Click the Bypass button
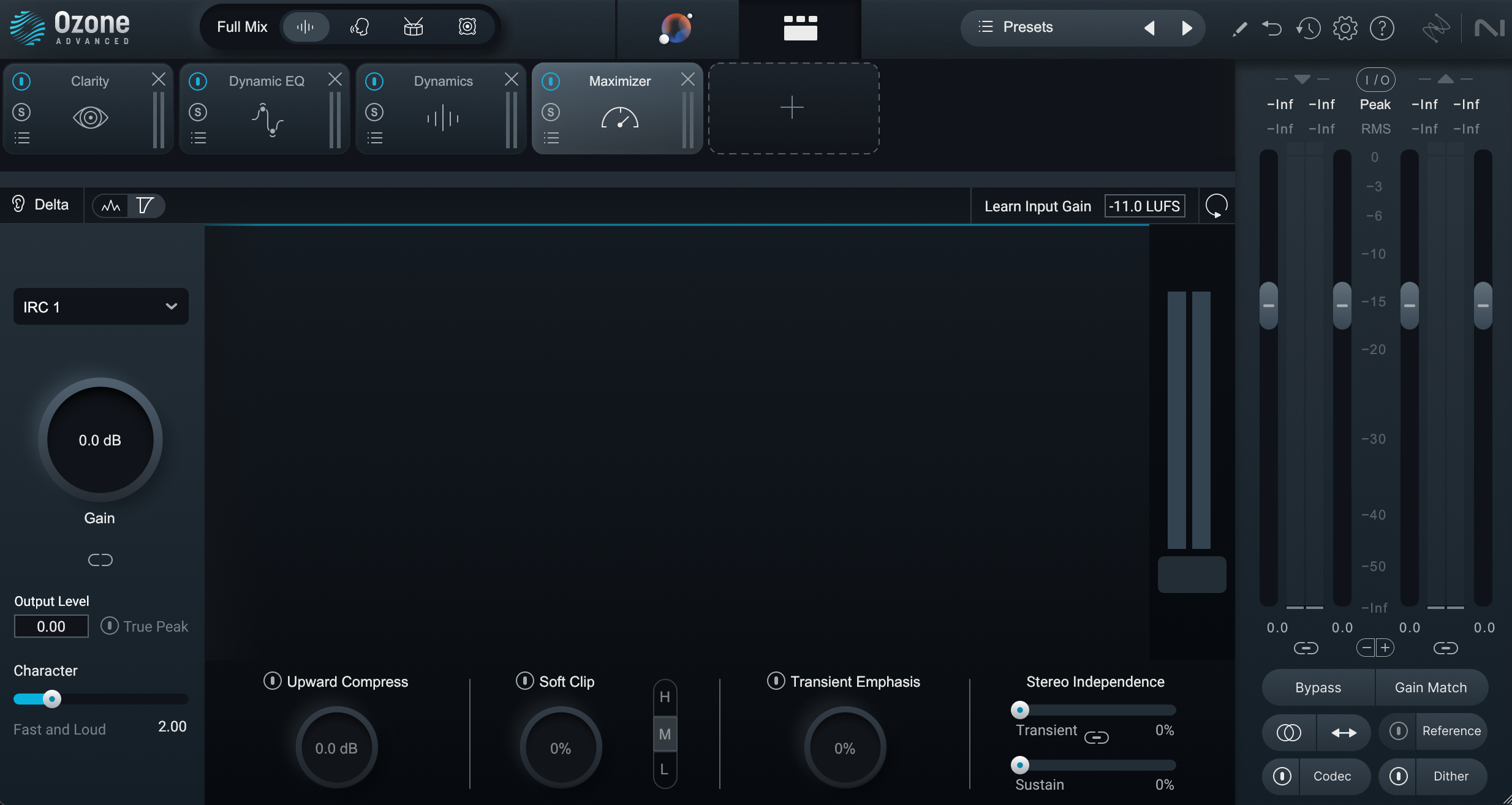The image size is (1512, 805). [x=1318, y=687]
